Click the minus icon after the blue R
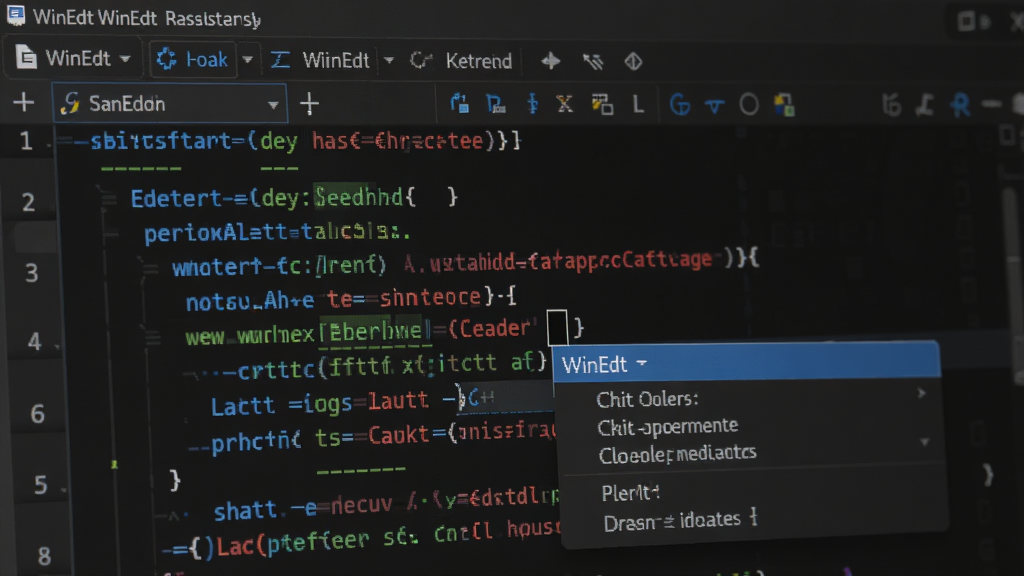The image size is (1024, 576). point(991,104)
